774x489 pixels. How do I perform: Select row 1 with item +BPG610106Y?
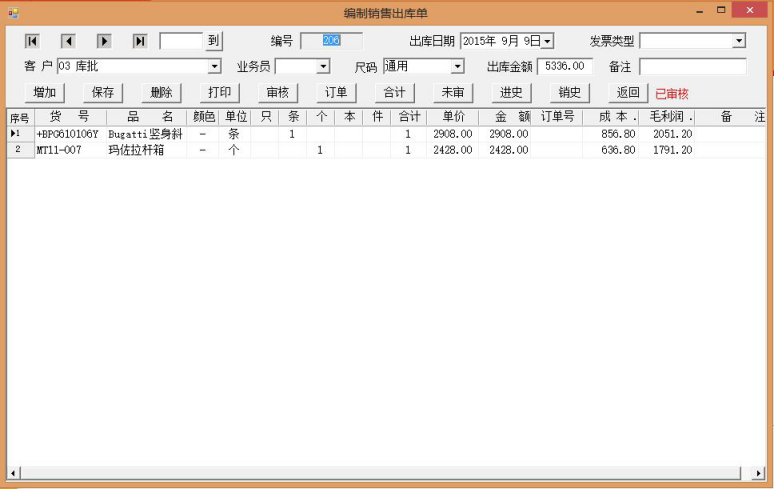(x=67, y=134)
